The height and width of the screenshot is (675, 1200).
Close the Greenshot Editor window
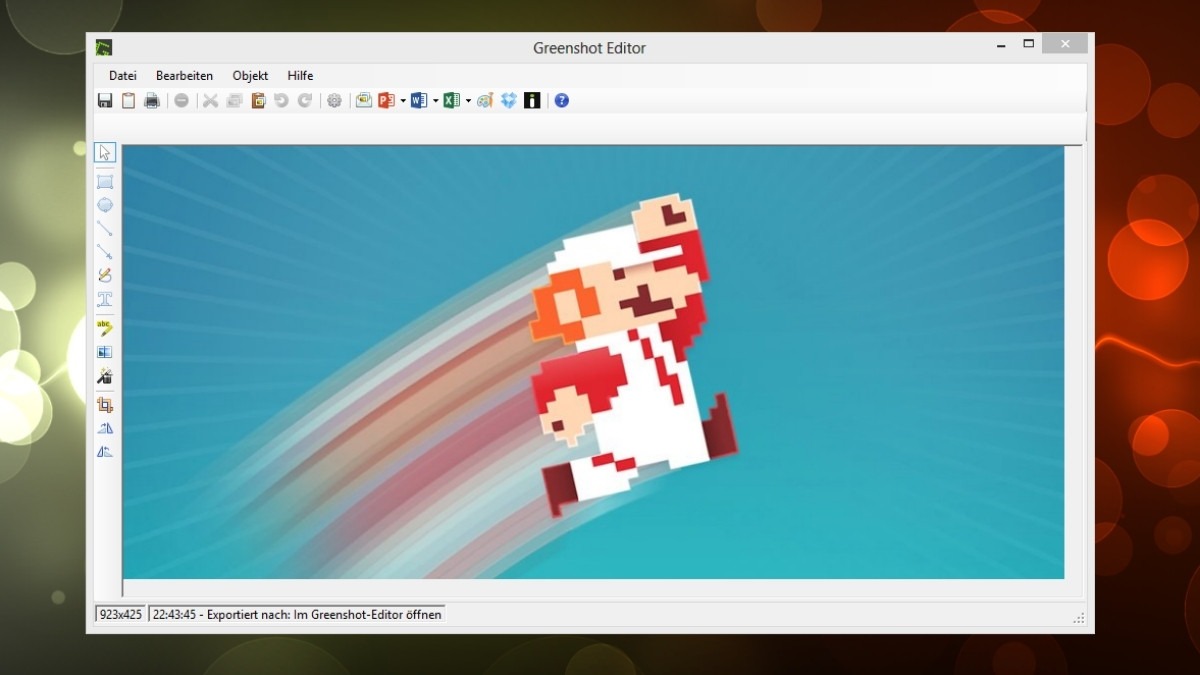pos(1065,44)
